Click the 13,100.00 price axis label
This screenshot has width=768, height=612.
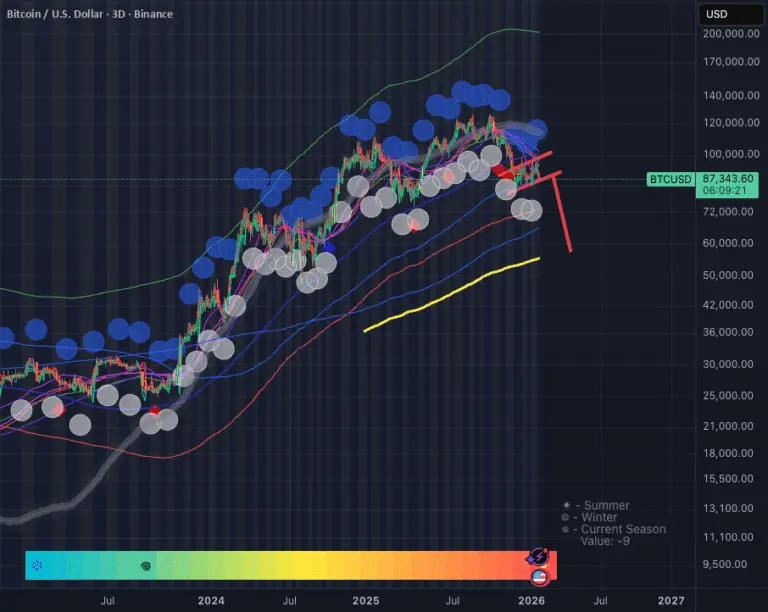[728, 508]
